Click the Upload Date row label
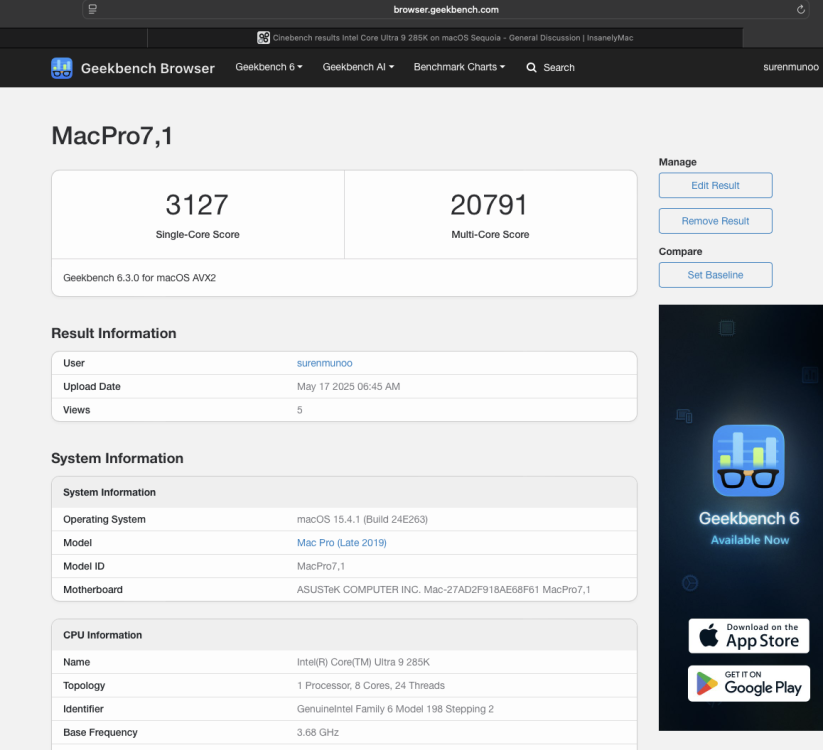The image size is (823, 750). (92, 387)
